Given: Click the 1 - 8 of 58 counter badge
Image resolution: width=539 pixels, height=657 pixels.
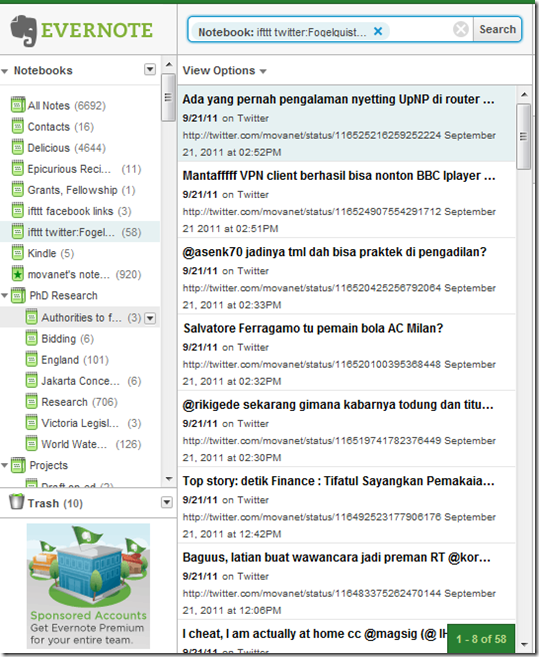Looking at the screenshot, I should (481, 639).
